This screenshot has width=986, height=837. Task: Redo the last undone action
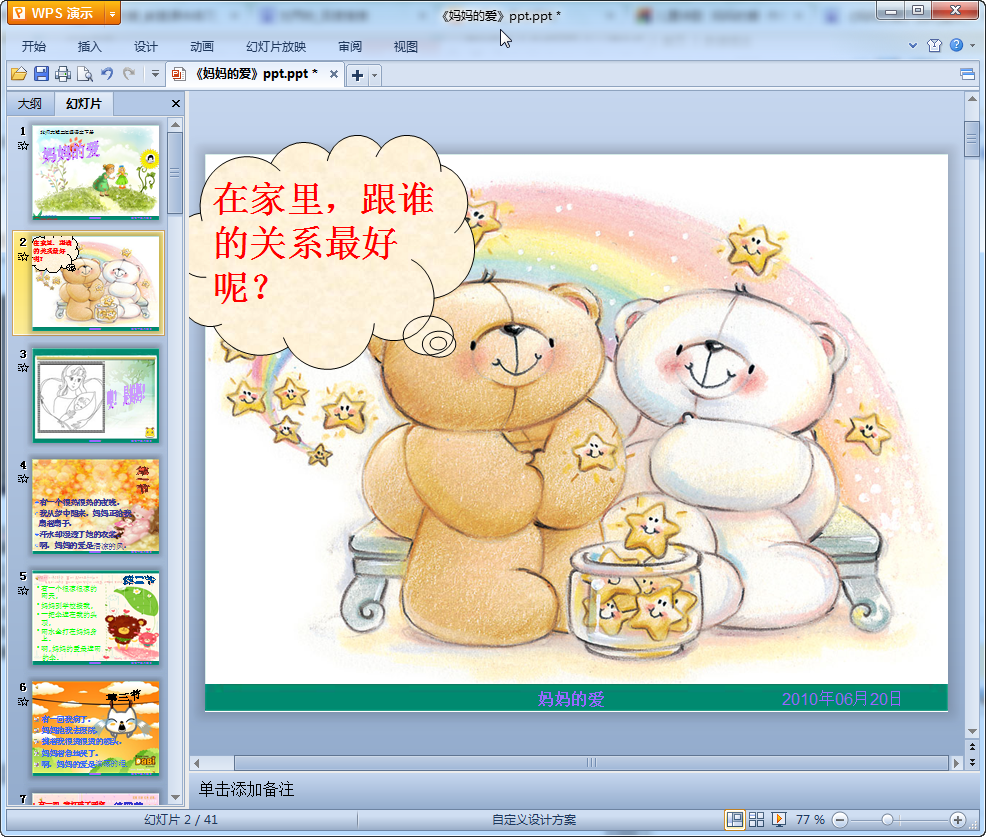(x=130, y=74)
